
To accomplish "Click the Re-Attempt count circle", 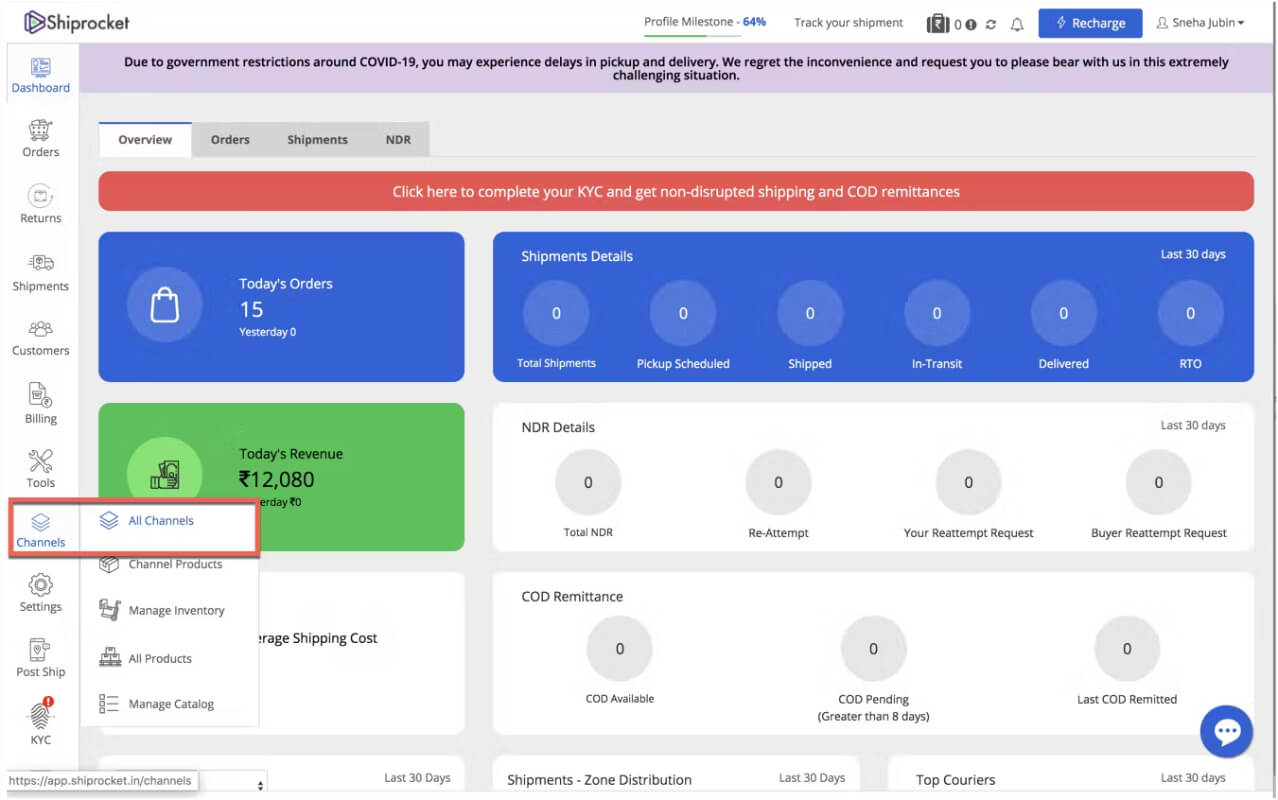I will point(778,482).
